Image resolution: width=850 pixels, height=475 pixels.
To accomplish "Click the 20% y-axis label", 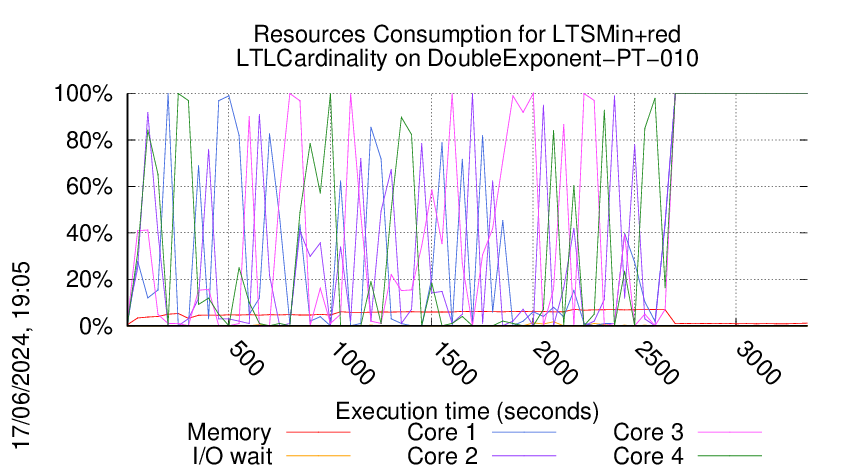I will click(89, 280).
